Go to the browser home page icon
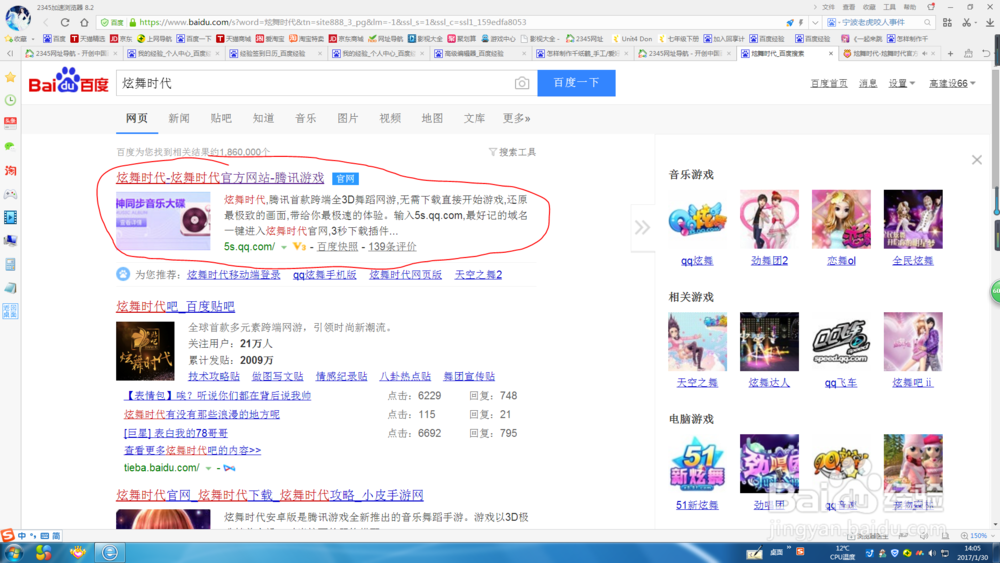Viewport: 1000px width, 563px height. click(x=84, y=22)
